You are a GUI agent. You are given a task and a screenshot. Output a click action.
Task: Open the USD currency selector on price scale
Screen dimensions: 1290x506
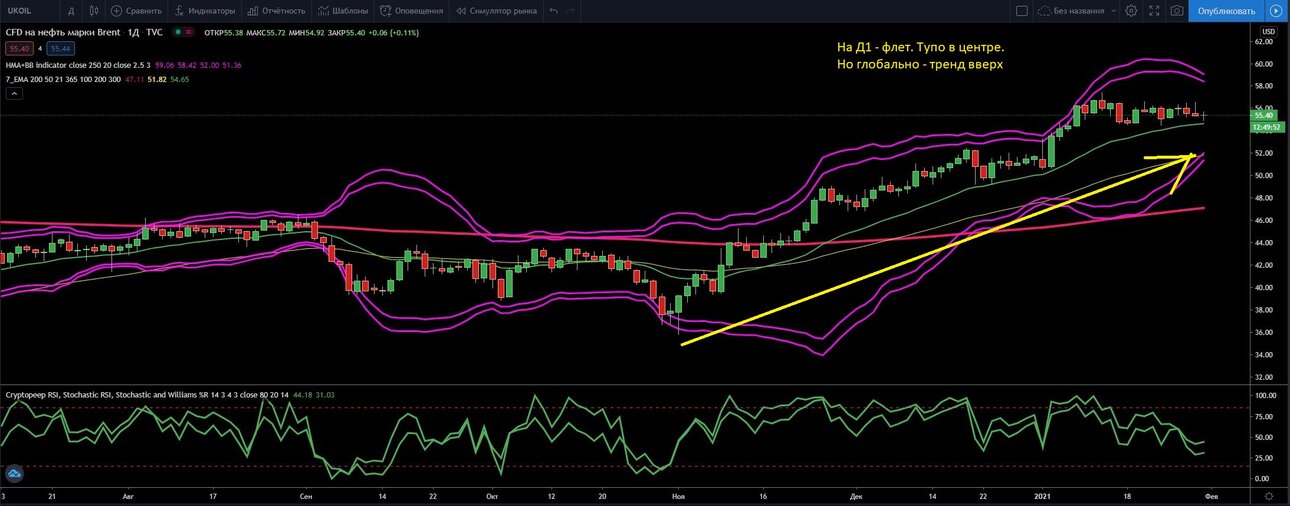point(1268,32)
